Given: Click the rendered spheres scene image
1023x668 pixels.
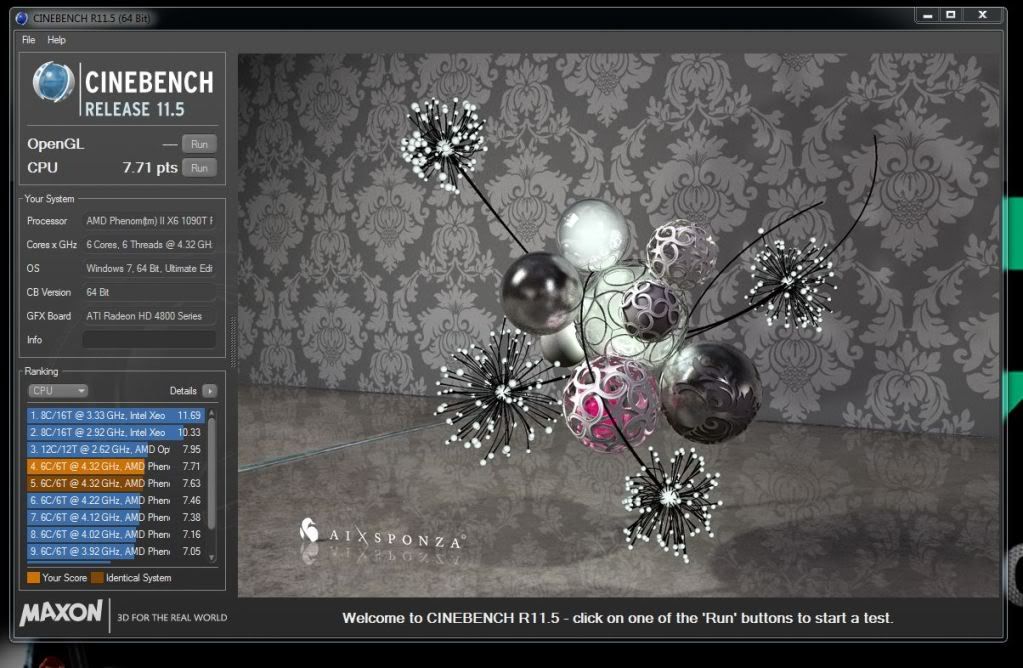Looking at the screenshot, I should 618,325.
